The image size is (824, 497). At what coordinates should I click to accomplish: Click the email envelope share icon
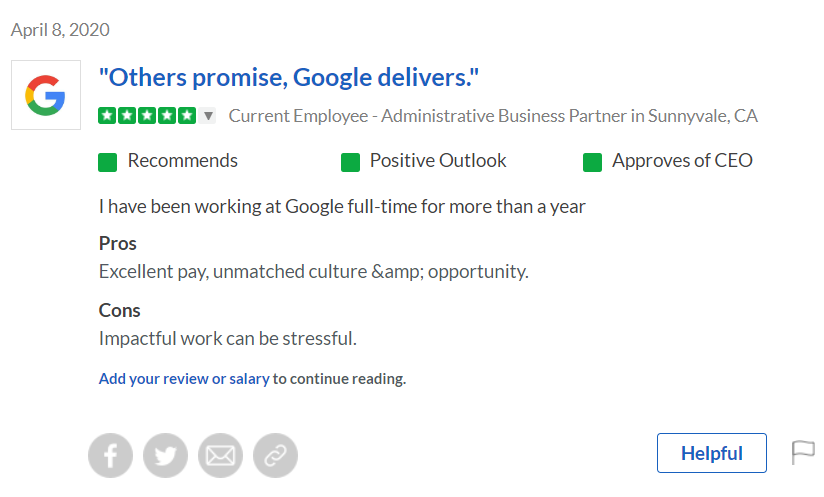[221, 456]
